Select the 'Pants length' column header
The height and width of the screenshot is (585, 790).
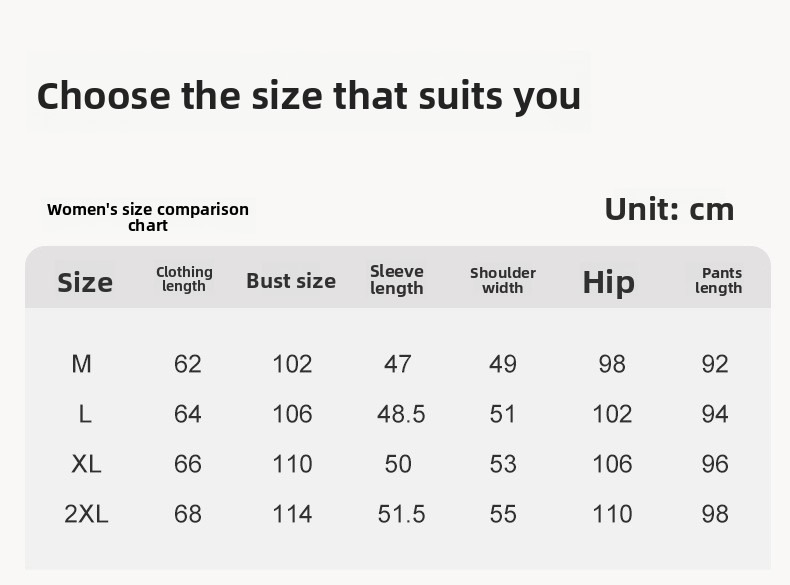(x=719, y=280)
